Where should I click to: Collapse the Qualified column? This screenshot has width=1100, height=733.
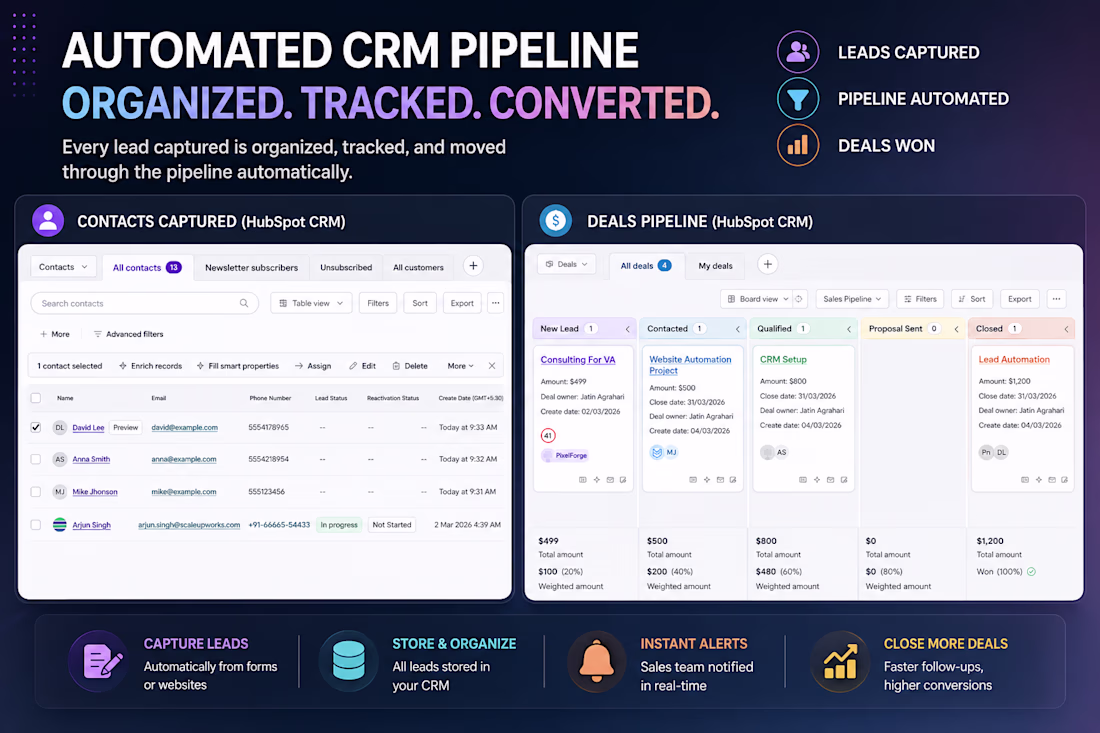848,328
